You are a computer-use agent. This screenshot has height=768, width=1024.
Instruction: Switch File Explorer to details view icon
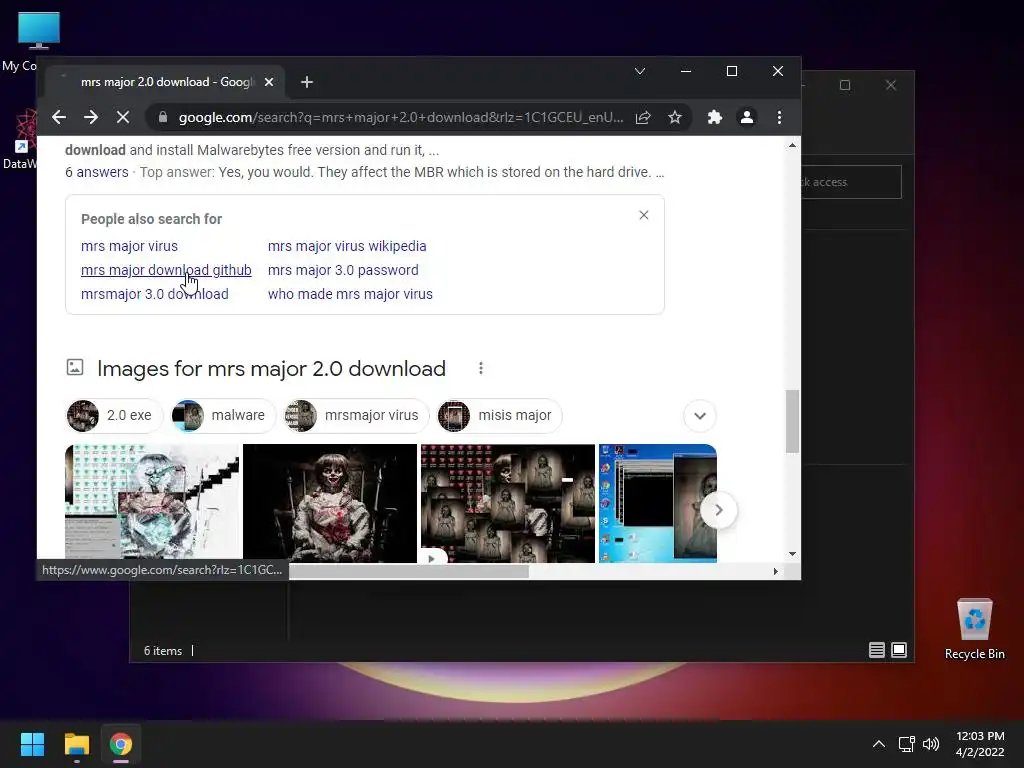[877, 650]
